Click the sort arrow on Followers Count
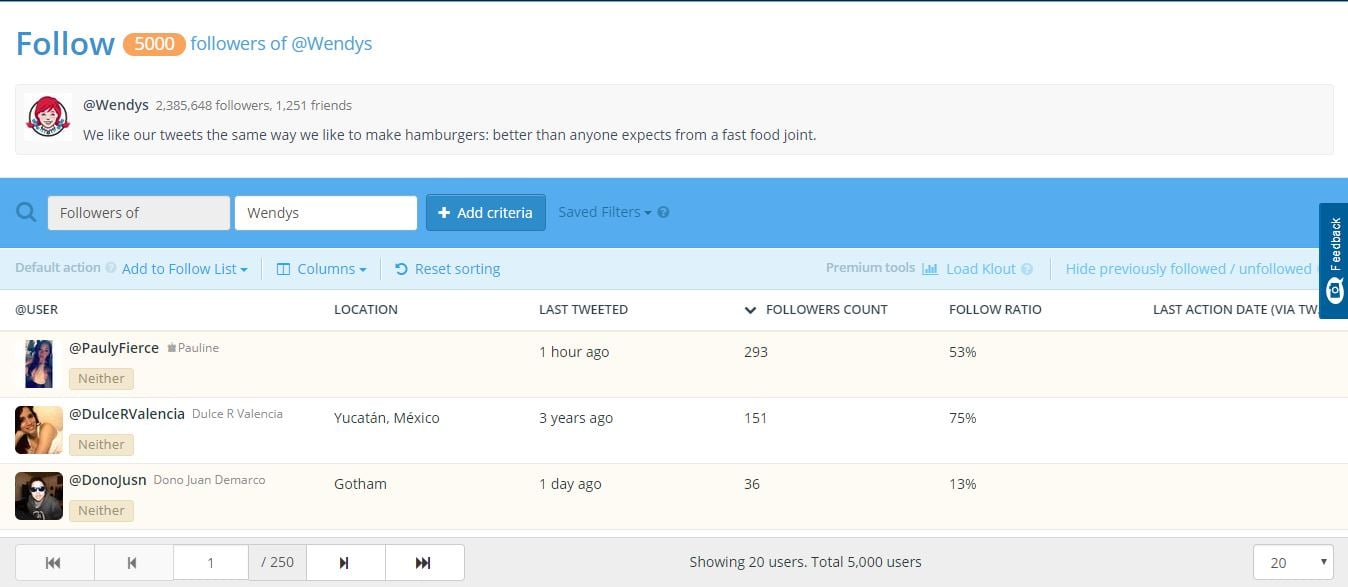1348x587 pixels. [750, 310]
